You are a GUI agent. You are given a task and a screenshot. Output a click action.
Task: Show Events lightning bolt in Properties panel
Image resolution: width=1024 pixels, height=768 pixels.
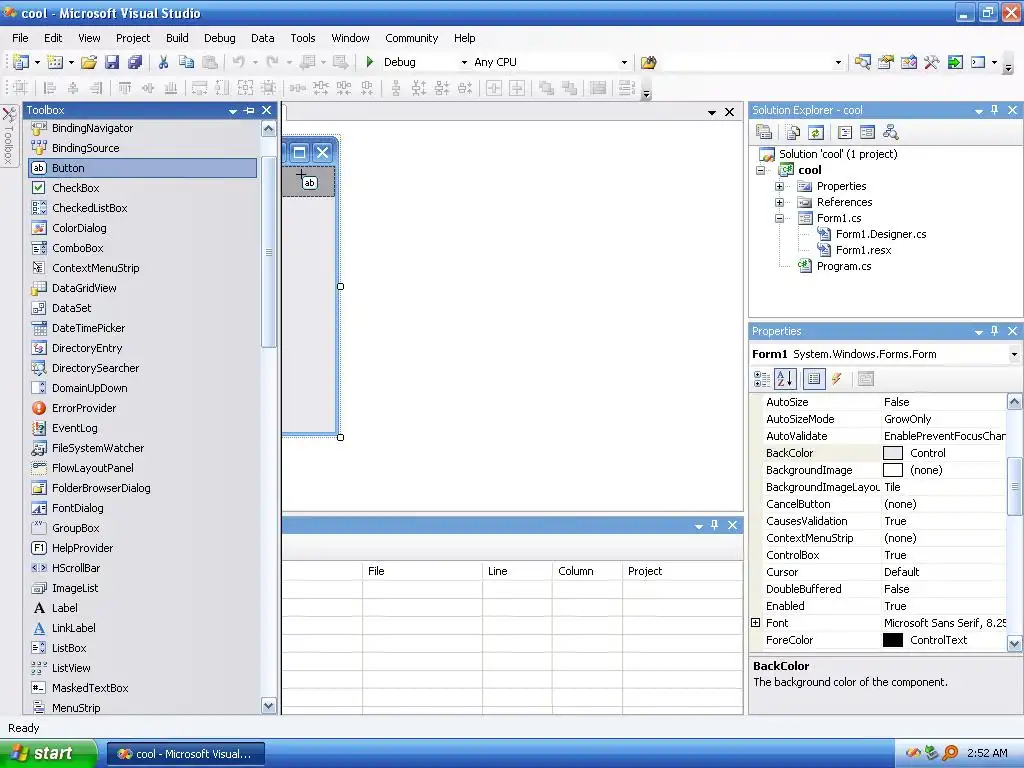837,379
